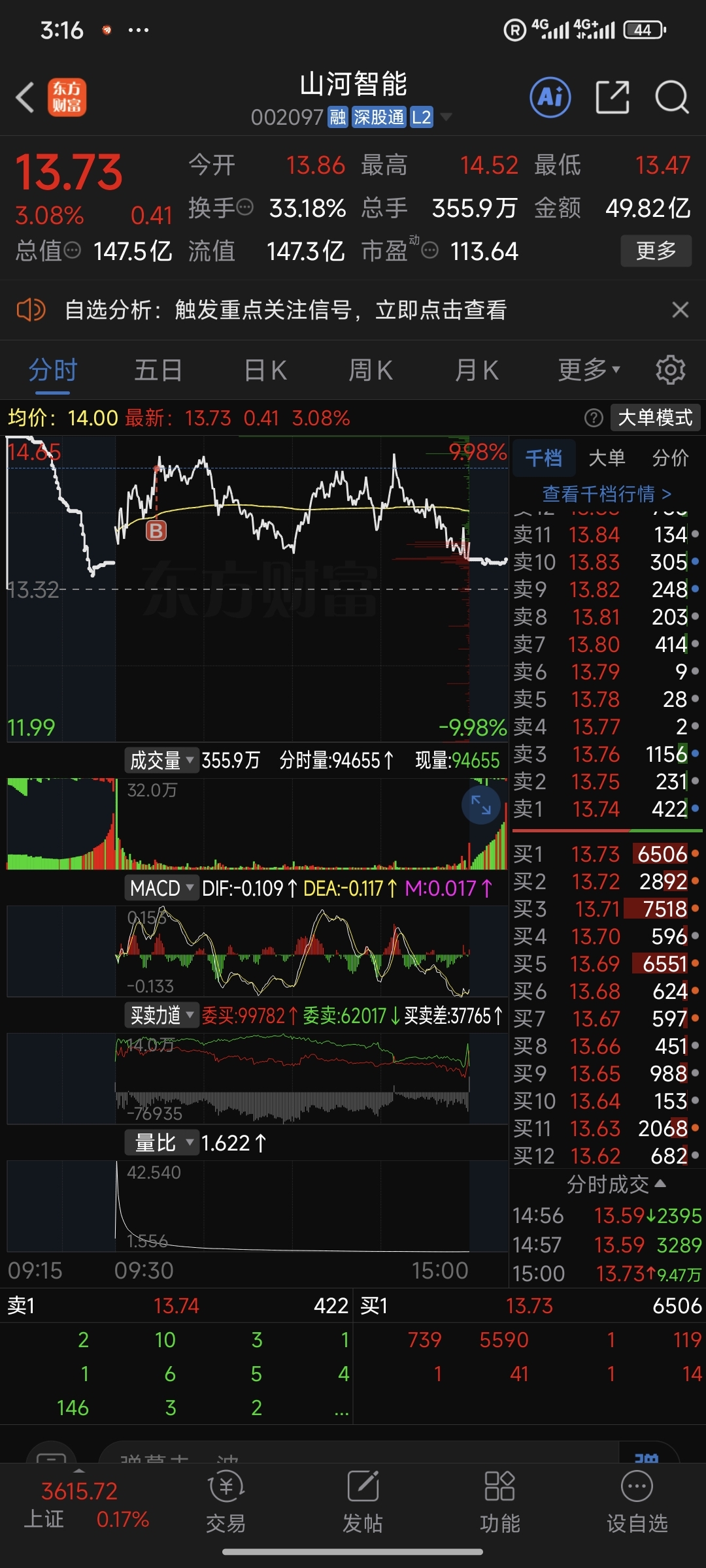Screen dimensions: 706x1568
Task: Open 查看千档行情 link
Action: (x=607, y=494)
